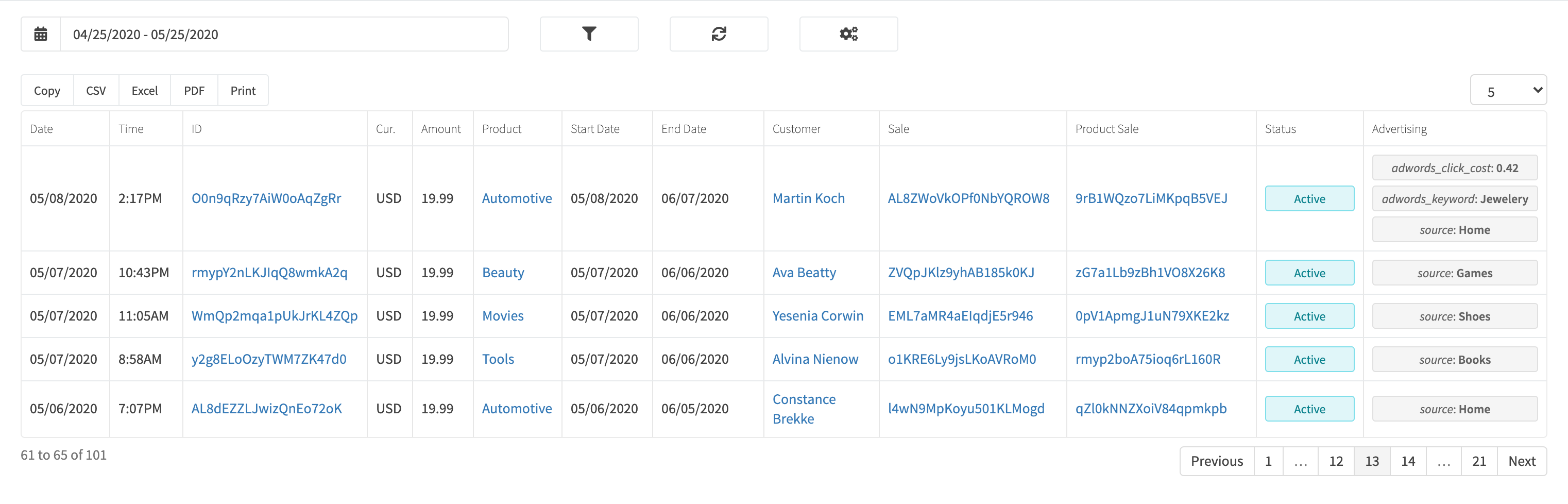Open product sale qZl0kNNZXoiV84qpmkpb
Screen dimensions: 1568x504
pyautogui.click(x=1150, y=409)
